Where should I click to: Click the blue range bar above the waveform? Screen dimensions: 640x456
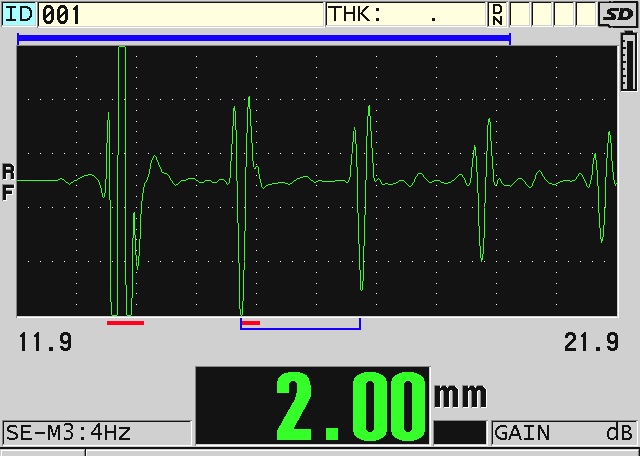point(264,38)
